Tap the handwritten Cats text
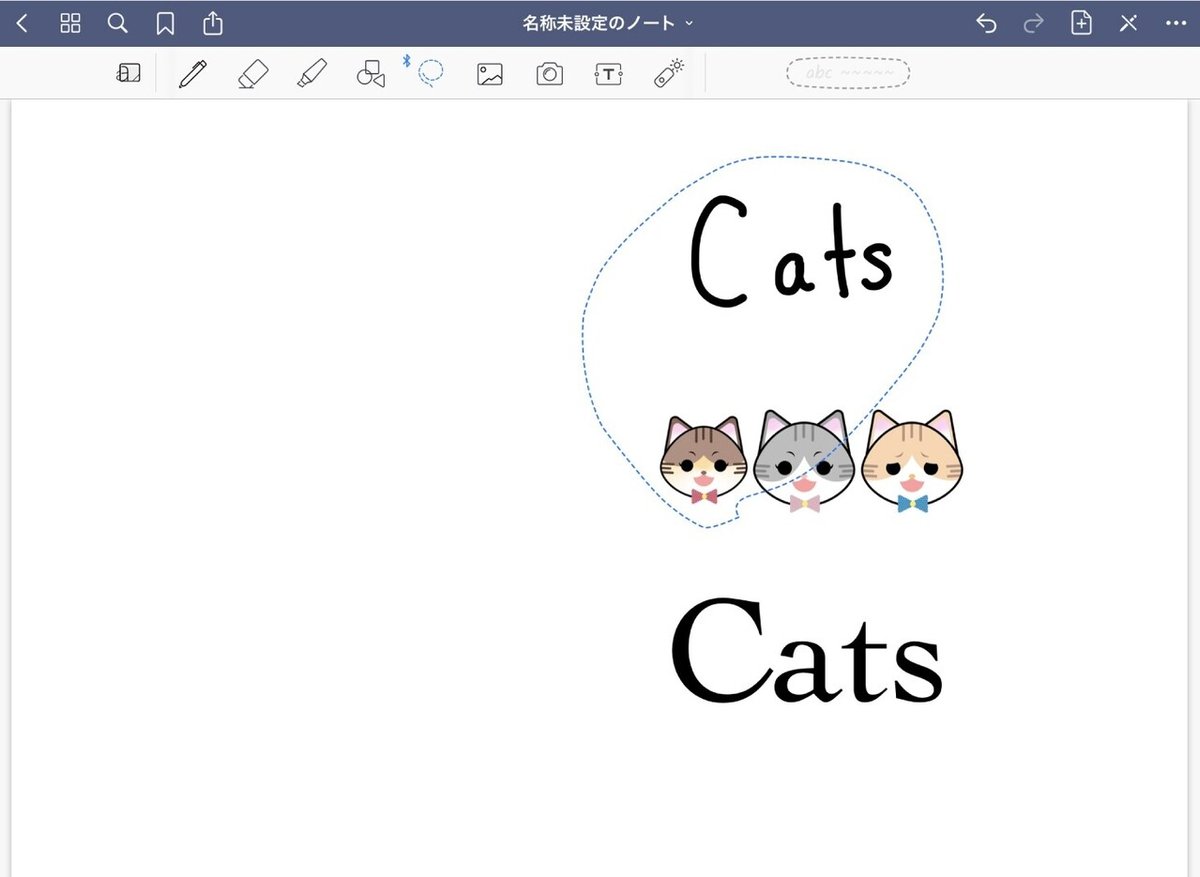This screenshot has width=1200, height=877. click(791, 250)
